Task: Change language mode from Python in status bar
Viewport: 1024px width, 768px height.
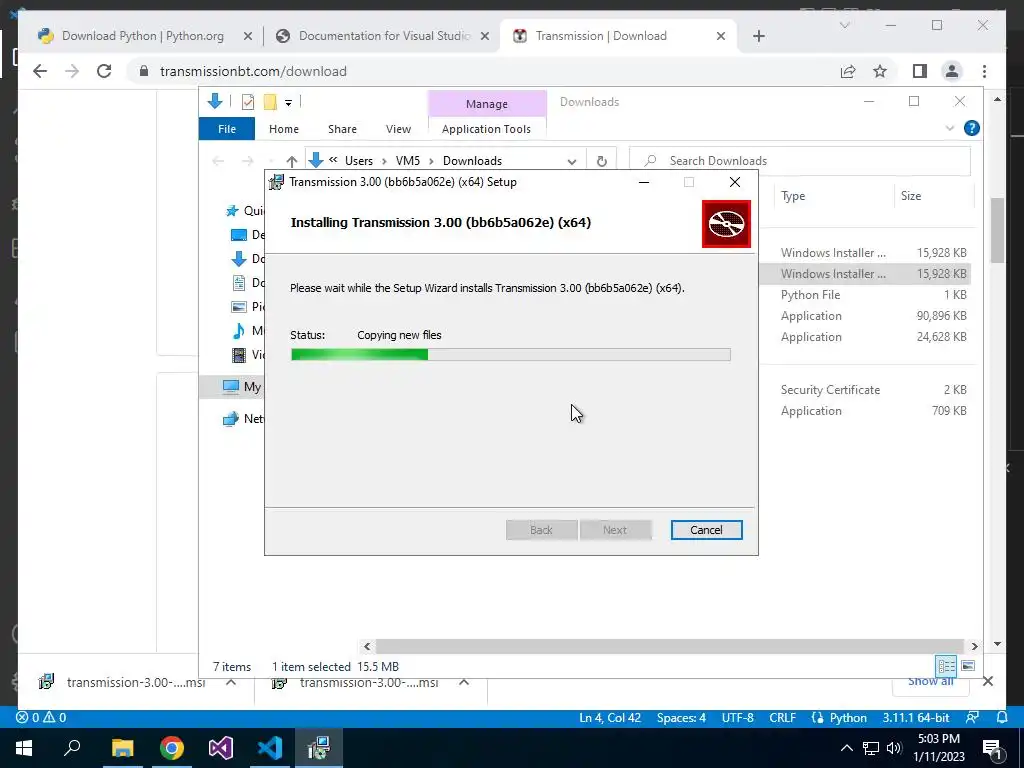Action: coord(848,718)
